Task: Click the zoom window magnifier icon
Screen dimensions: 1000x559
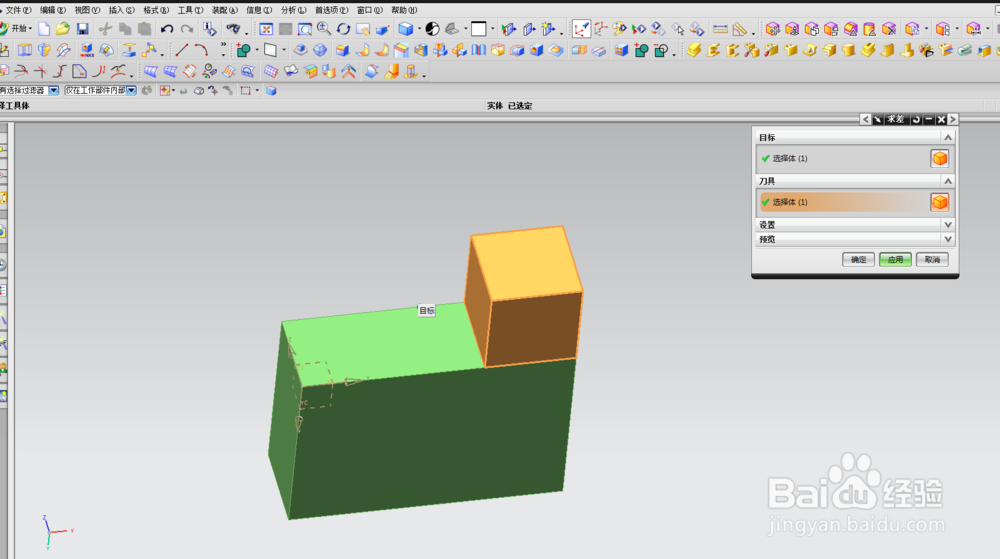Action: click(305, 29)
